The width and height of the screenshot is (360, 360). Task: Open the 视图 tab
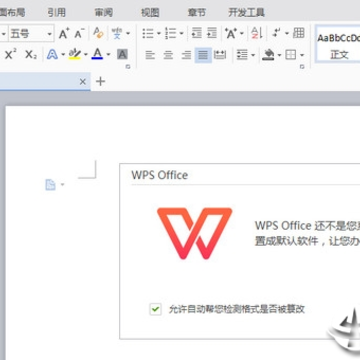click(150, 13)
